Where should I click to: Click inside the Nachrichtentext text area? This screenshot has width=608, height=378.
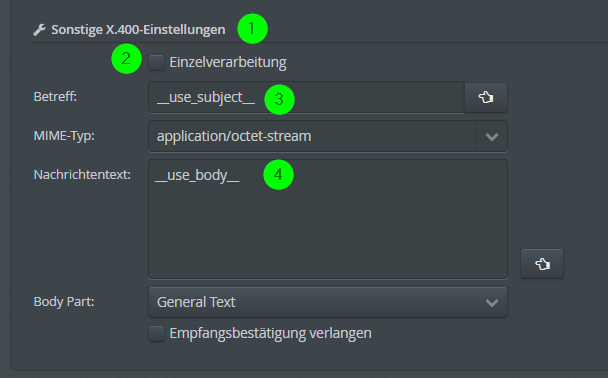(328, 219)
